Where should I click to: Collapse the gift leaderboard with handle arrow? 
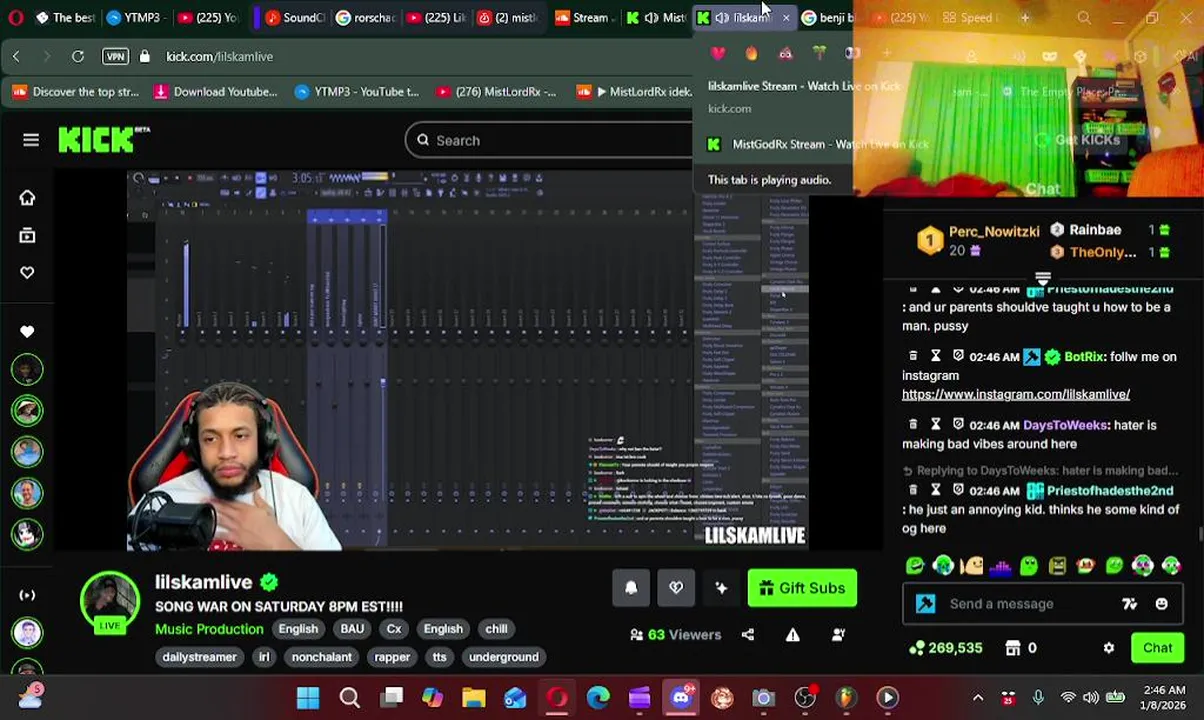point(1043,279)
